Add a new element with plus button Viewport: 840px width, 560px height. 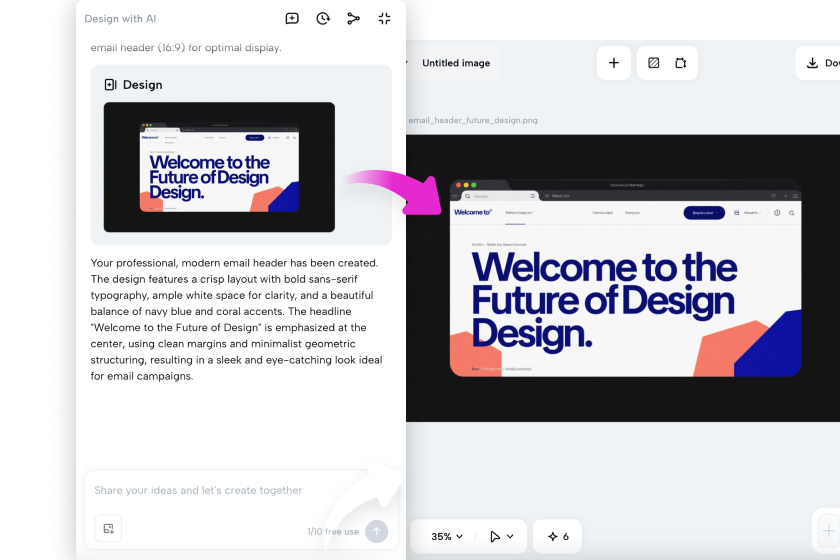[613, 63]
